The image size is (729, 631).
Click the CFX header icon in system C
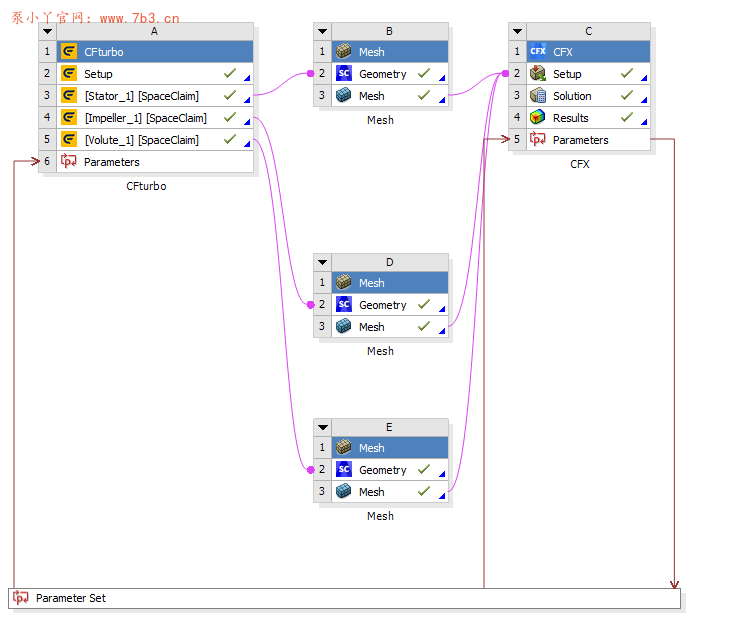(538, 51)
